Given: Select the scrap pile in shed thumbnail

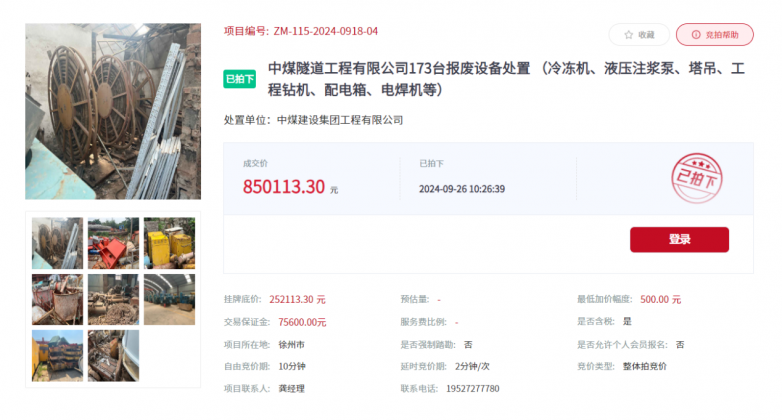Looking at the screenshot, I should click(x=113, y=299).
